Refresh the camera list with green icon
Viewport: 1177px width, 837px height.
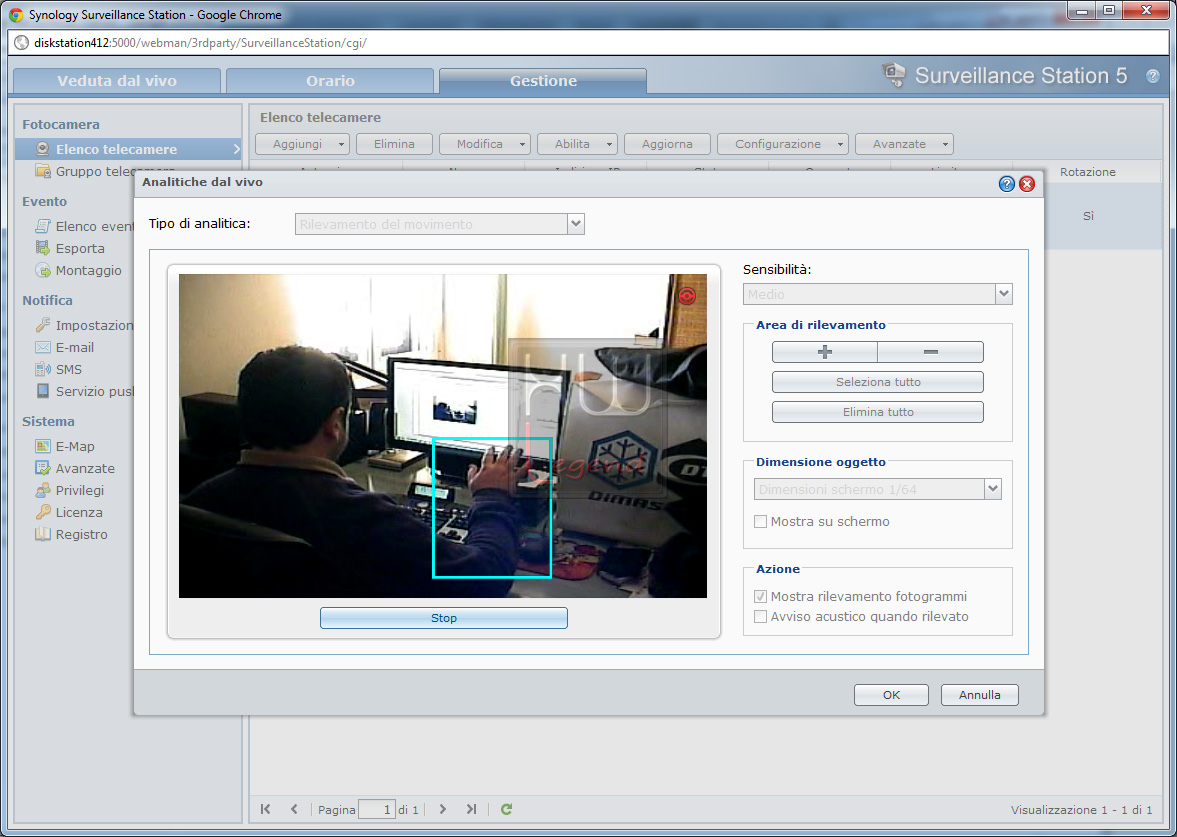click(507, 809)
